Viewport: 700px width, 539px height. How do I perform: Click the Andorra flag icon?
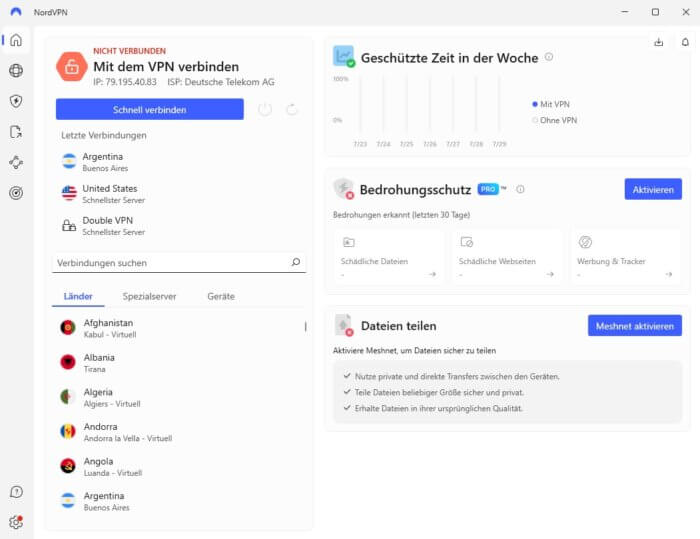point(68,431)
